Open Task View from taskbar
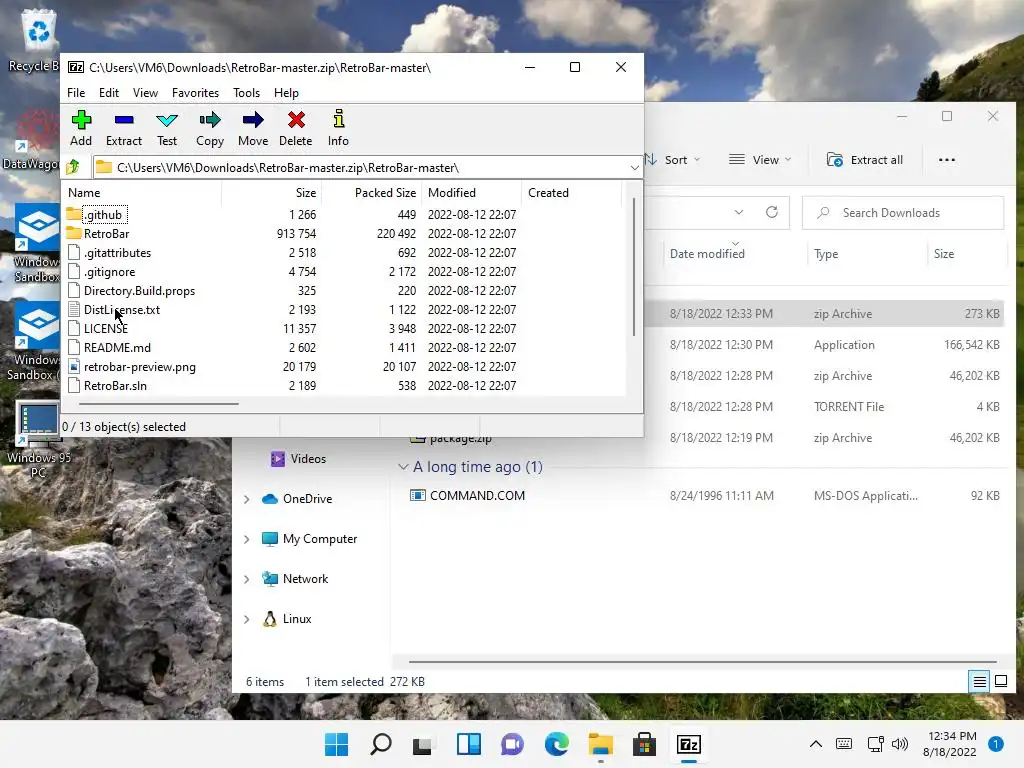The width and height of the screenshot is (1024, 768). click(423, 744)
